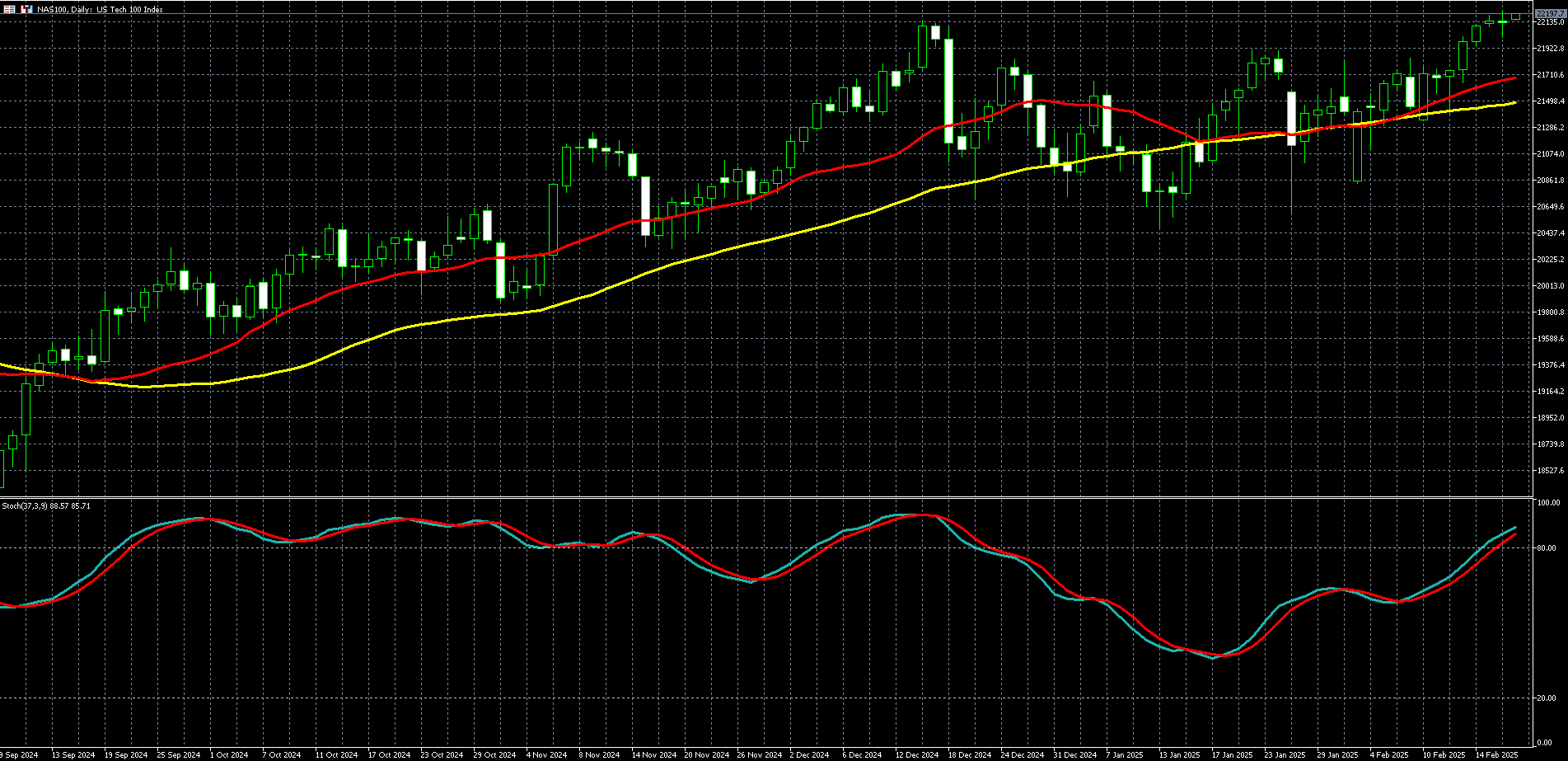The height and width of the screenshot is (761, 1568).
Task: Select the 12 Dec 2024 date label
Action: 917,754
